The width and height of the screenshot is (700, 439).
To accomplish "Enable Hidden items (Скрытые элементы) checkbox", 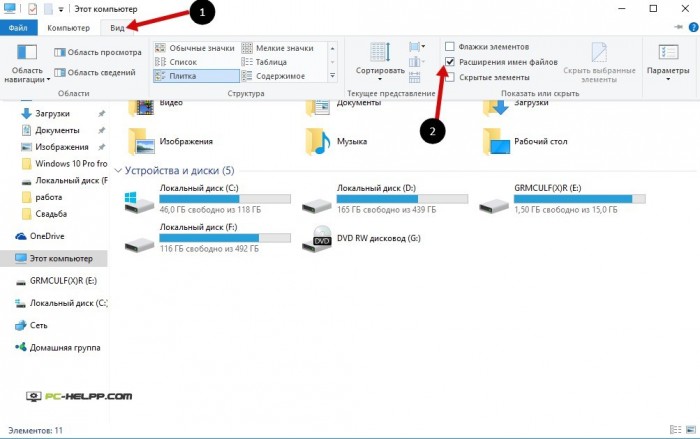I will (450, 77).
